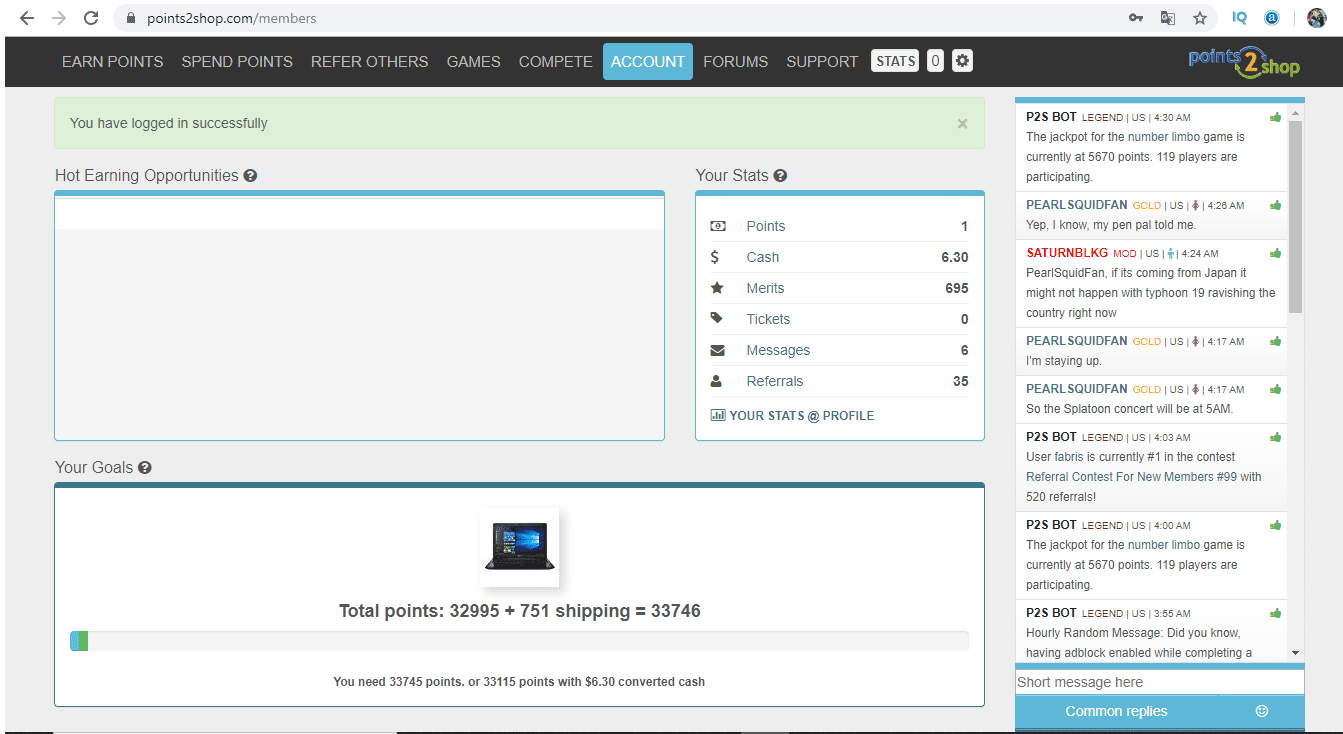The width and height of the screenshot is (1343, 734).
Task: Open the Cash stat link
Action: pyautogui.click(x=762, y=257)
